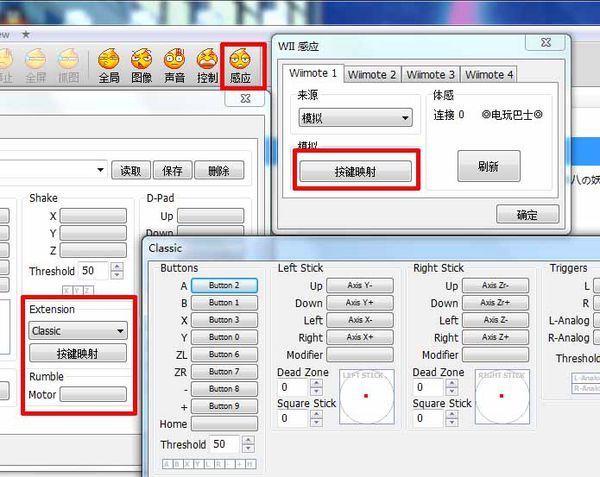
Task: Click the Classic Buttons Threshold field
Action: (x=225, y=444)
